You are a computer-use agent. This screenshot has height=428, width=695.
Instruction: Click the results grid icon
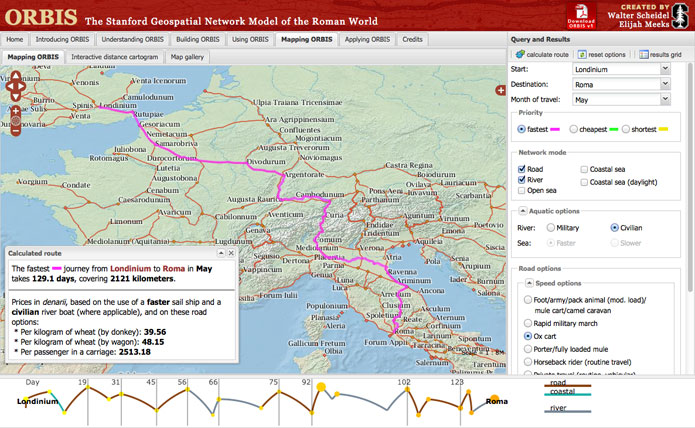click(644, 54)
